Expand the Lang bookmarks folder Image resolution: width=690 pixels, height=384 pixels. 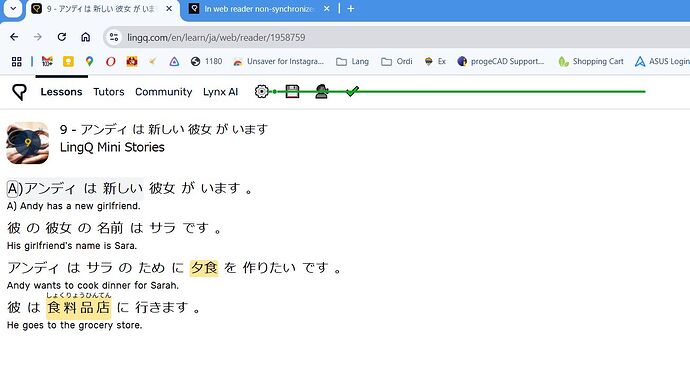352,62
